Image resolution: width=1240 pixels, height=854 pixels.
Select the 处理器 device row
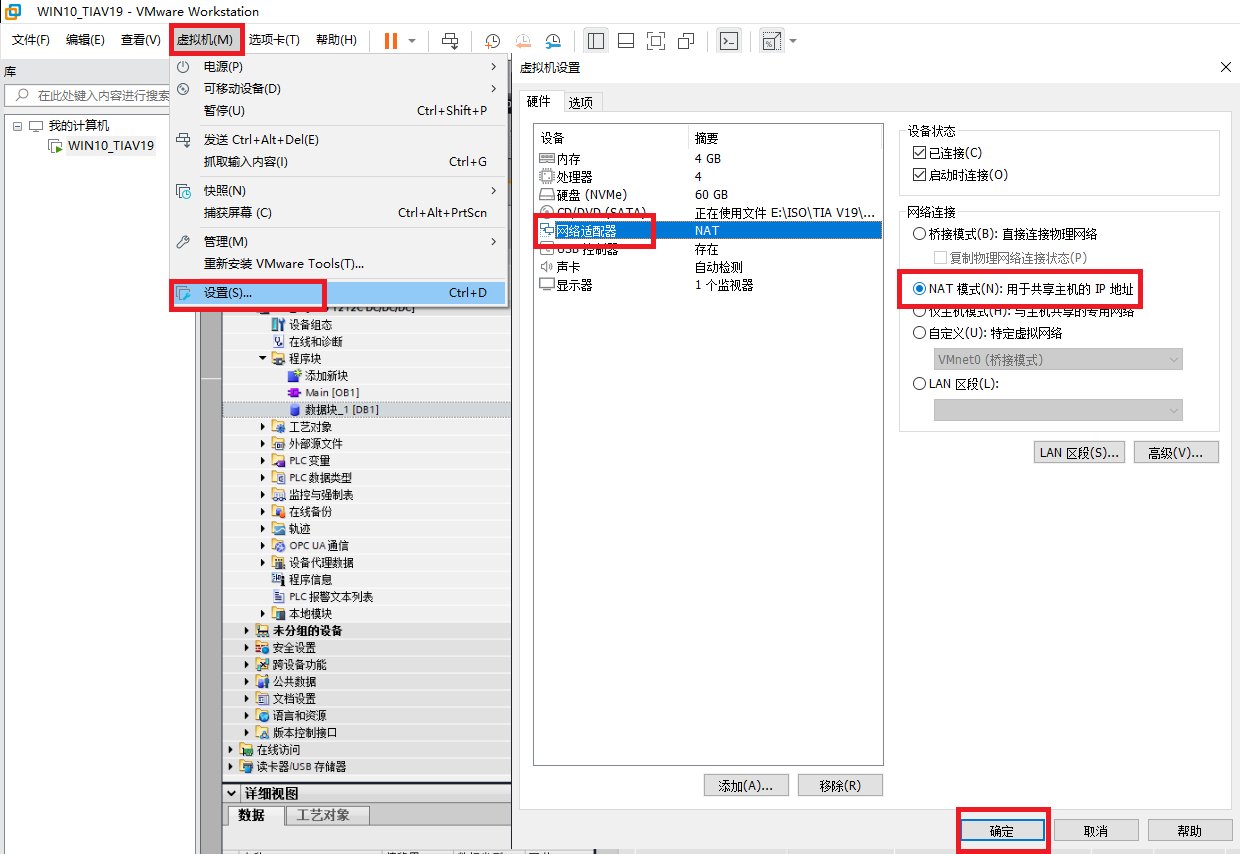click(x=708, y=177)
